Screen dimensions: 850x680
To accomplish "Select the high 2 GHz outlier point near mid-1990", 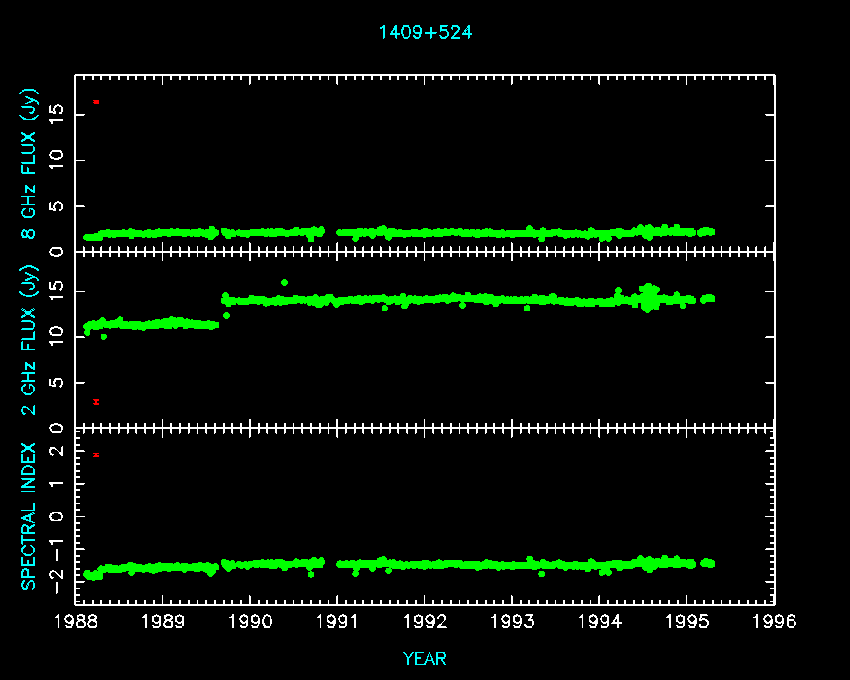I will click(x=285, y=283).
